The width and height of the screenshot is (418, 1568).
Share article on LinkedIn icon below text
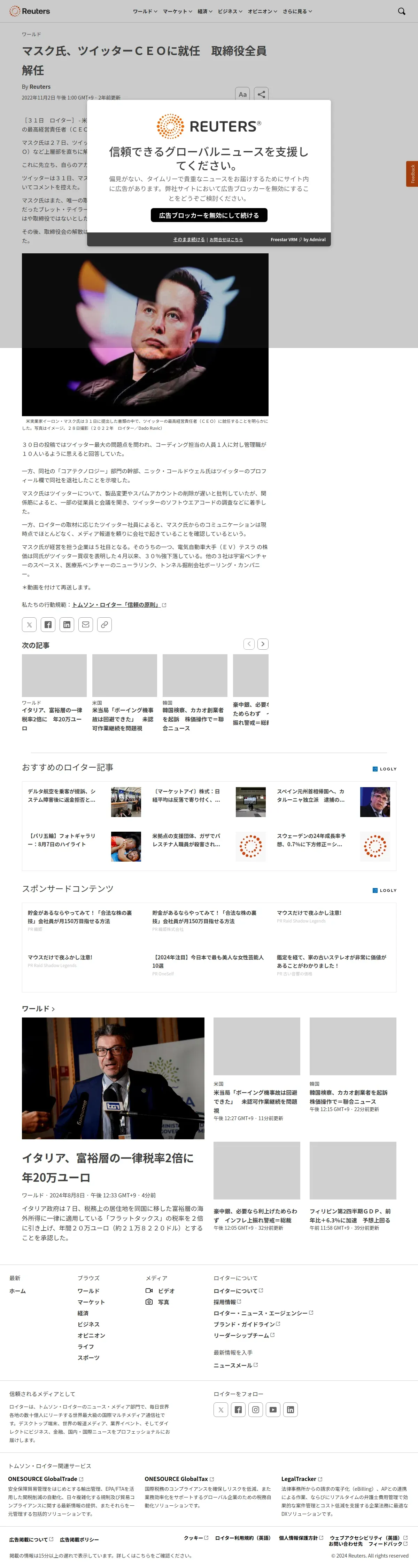pos(67,625)
